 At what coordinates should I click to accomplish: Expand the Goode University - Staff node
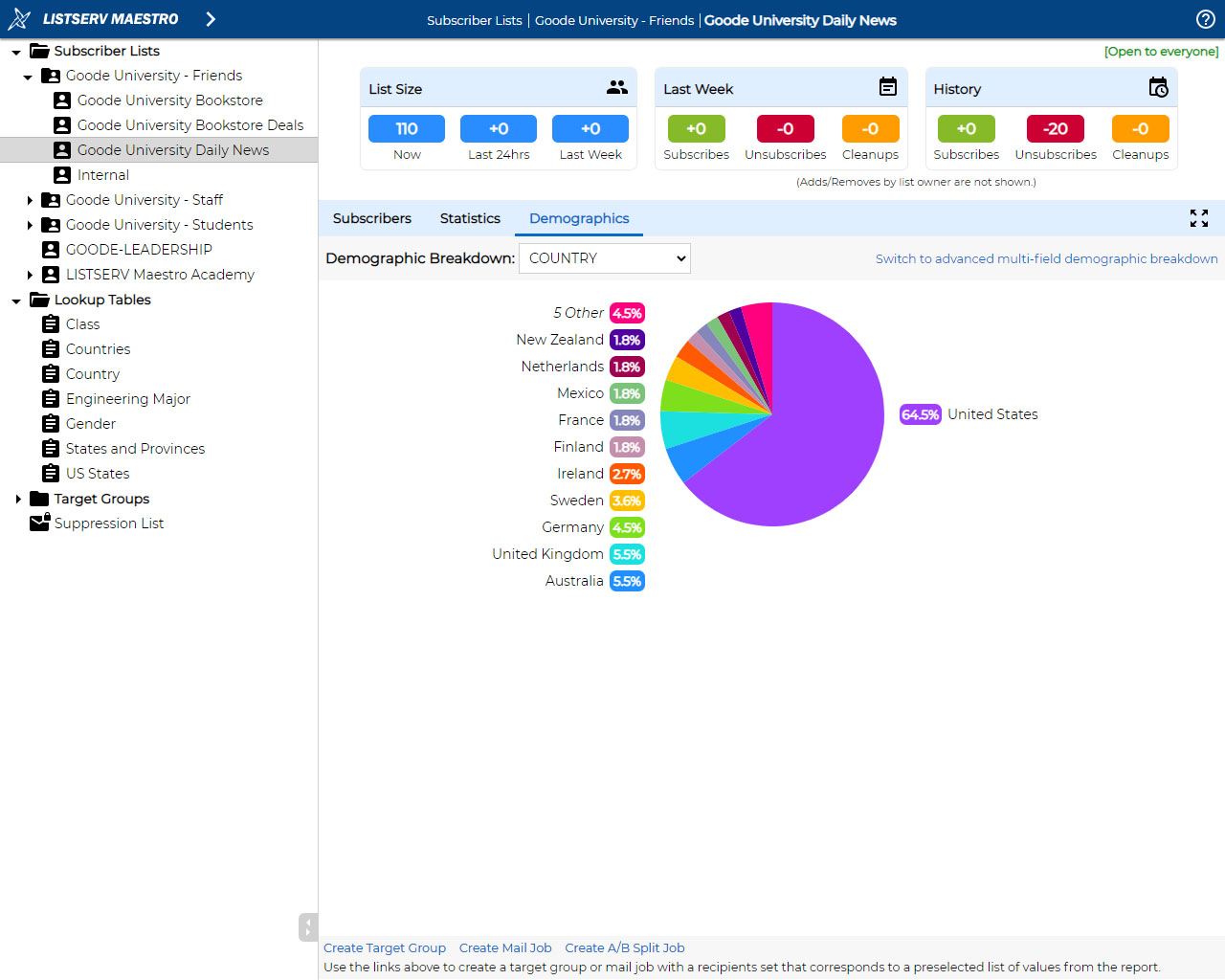pyautogui.click(x=30, y=200)
